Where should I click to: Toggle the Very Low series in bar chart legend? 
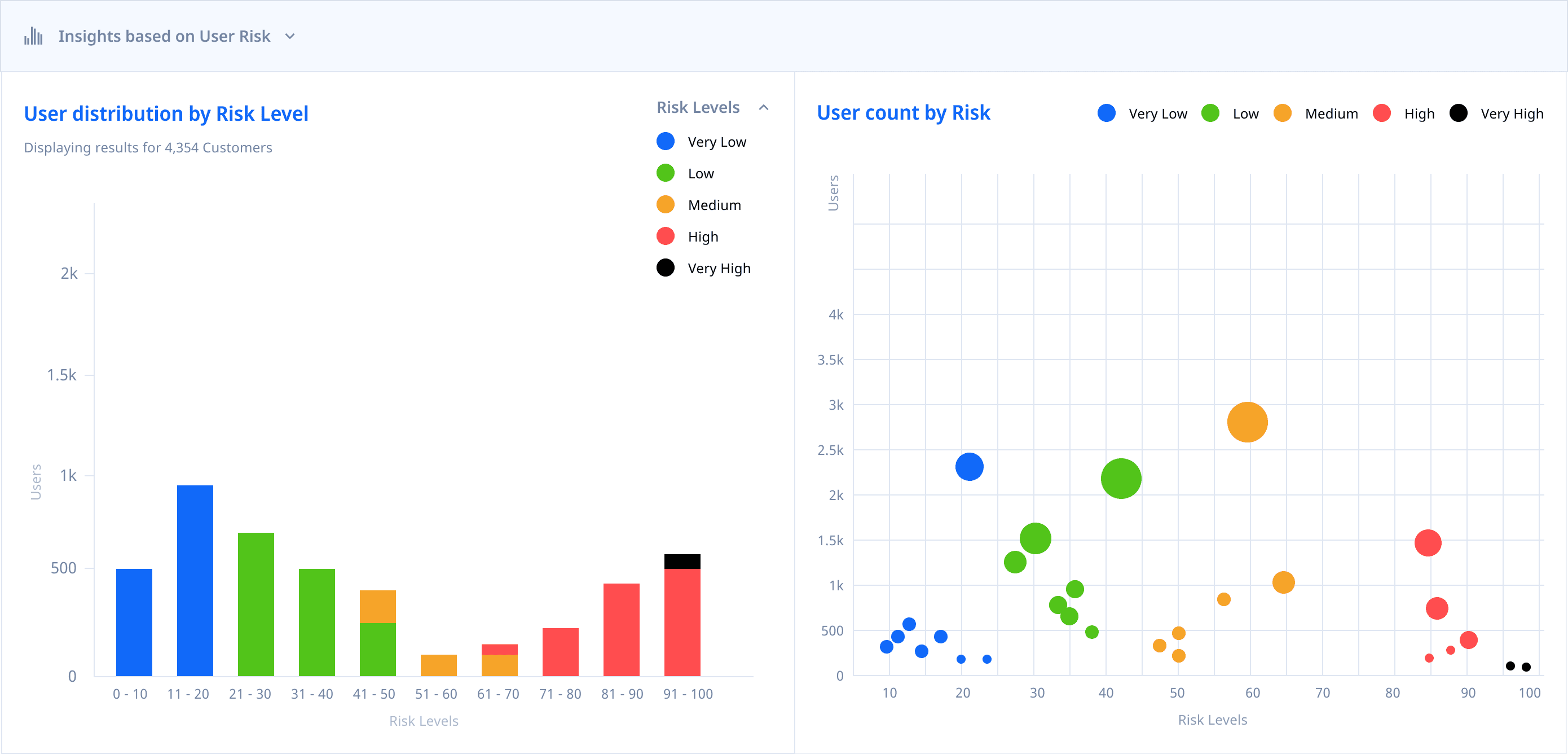click(x=716, y=142)
